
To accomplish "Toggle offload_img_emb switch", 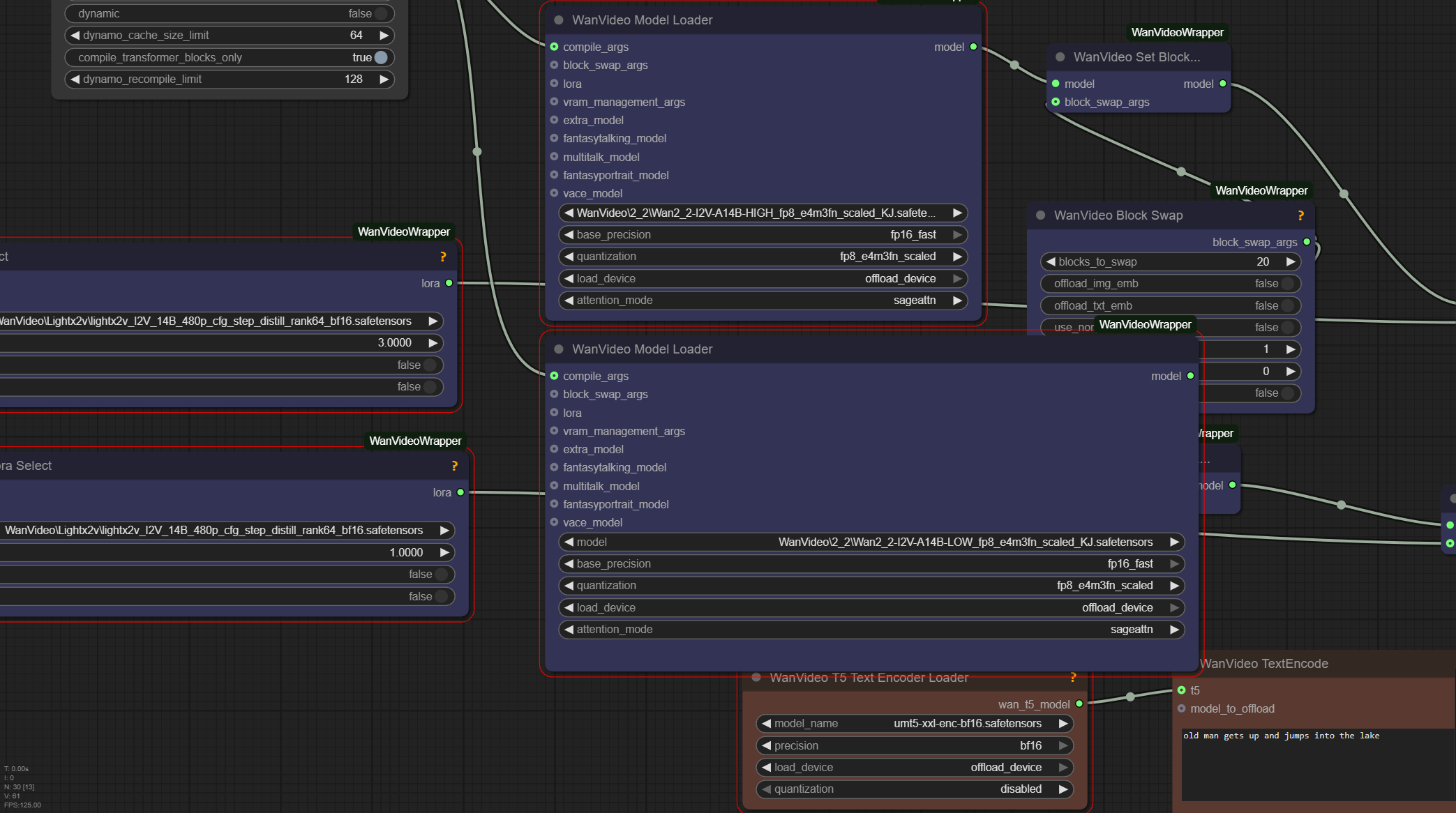I will point(1287,284).
